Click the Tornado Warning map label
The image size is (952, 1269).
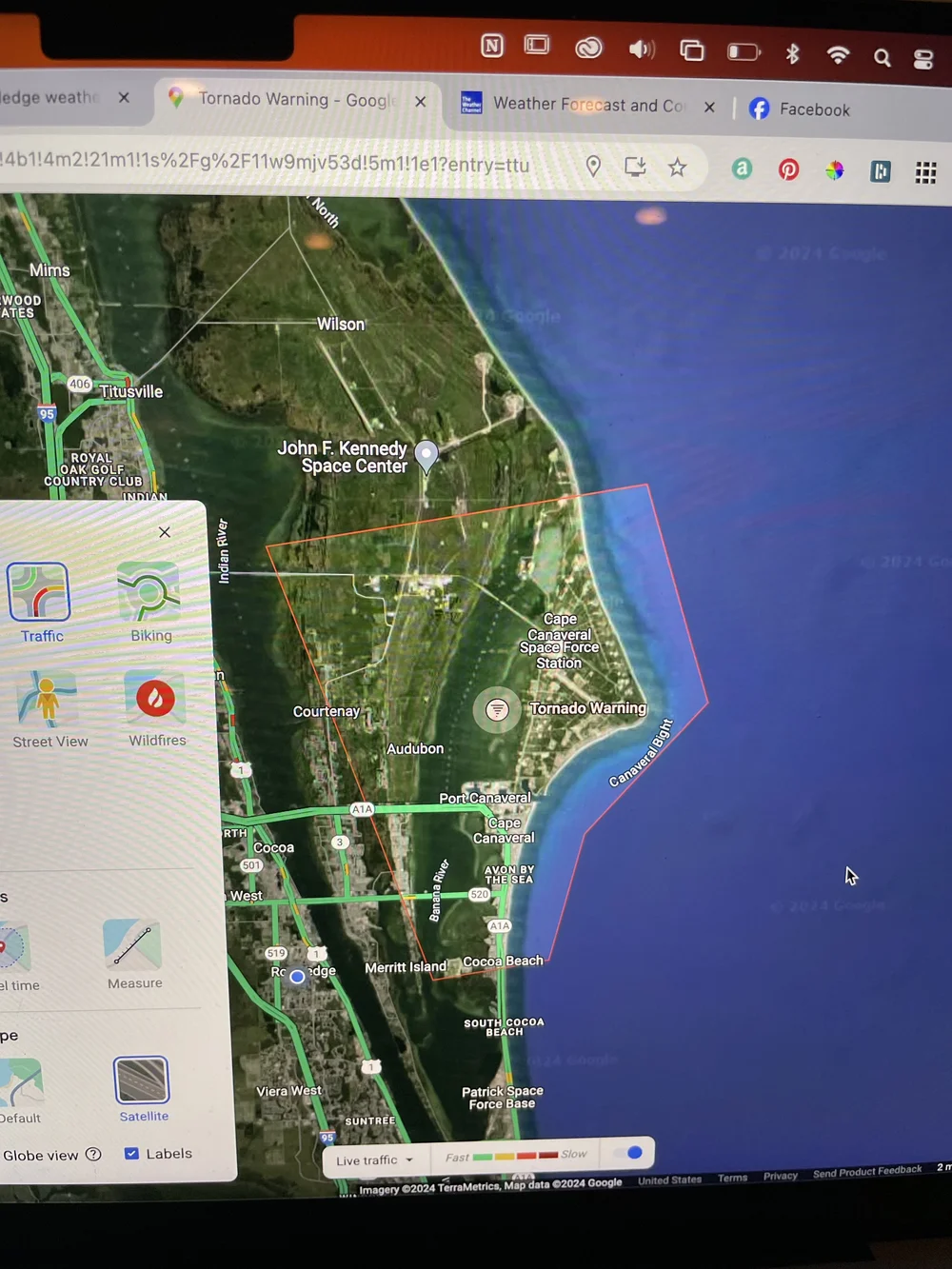[x=587, y=708]
